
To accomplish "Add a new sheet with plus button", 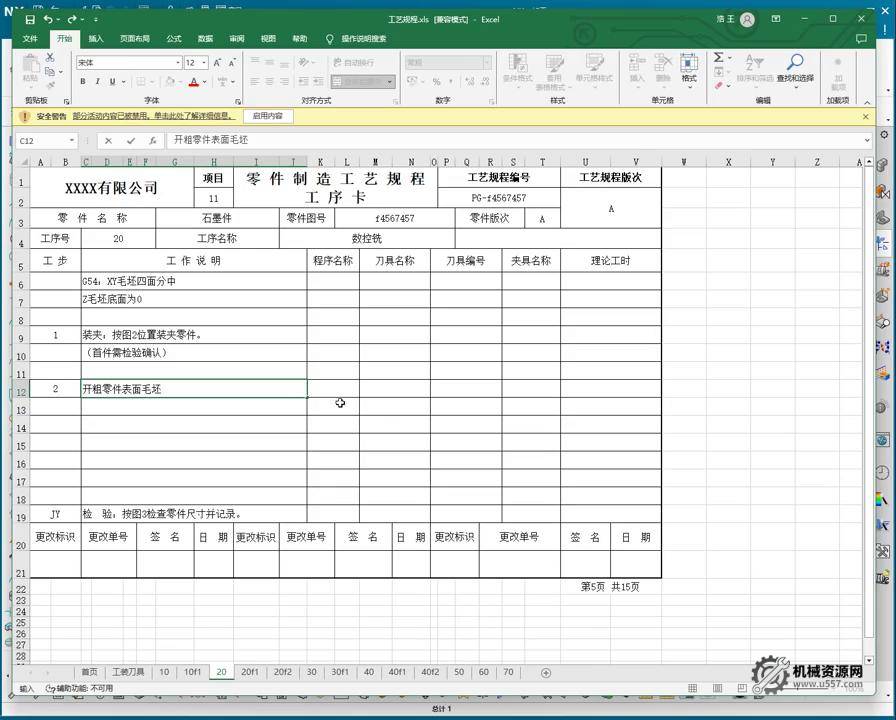I will [x=546, y=672].
